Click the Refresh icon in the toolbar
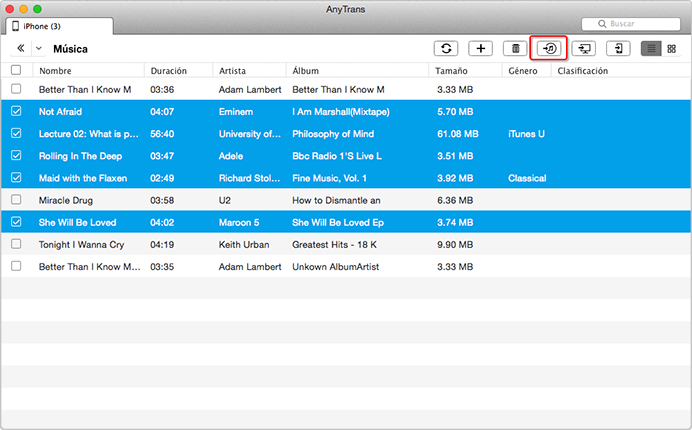Viewport: 692px width, 430px height. [446, 48]
